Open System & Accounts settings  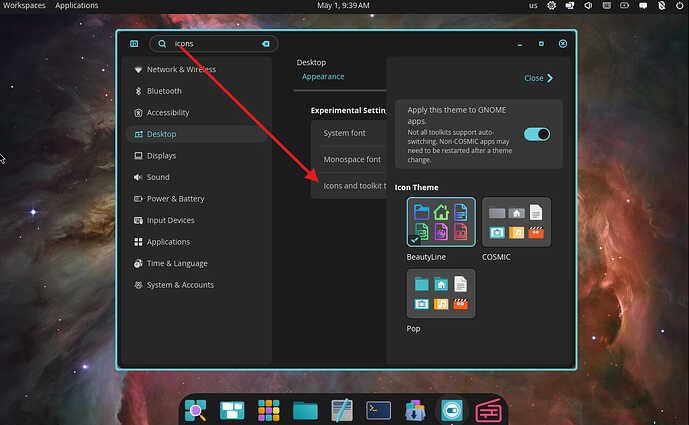(196, 285)
